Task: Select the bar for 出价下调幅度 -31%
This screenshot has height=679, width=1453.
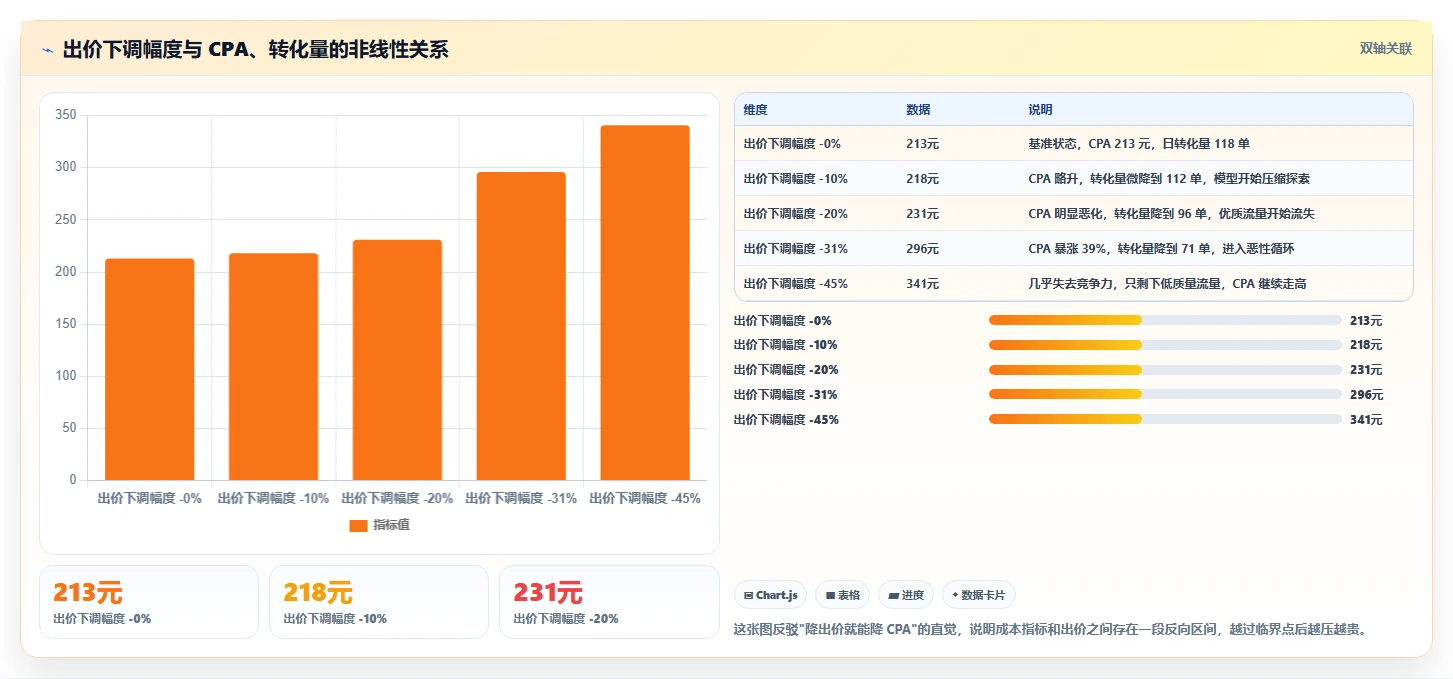Action: tap(521, 326)
